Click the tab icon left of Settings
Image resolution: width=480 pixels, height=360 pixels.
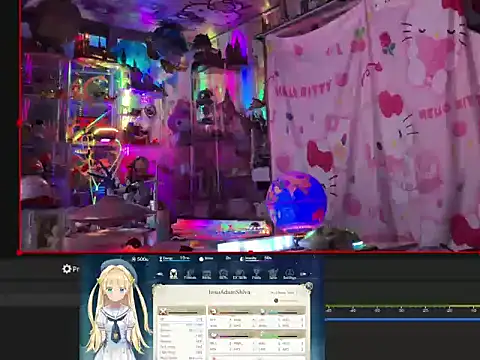[x=273, y=274]
